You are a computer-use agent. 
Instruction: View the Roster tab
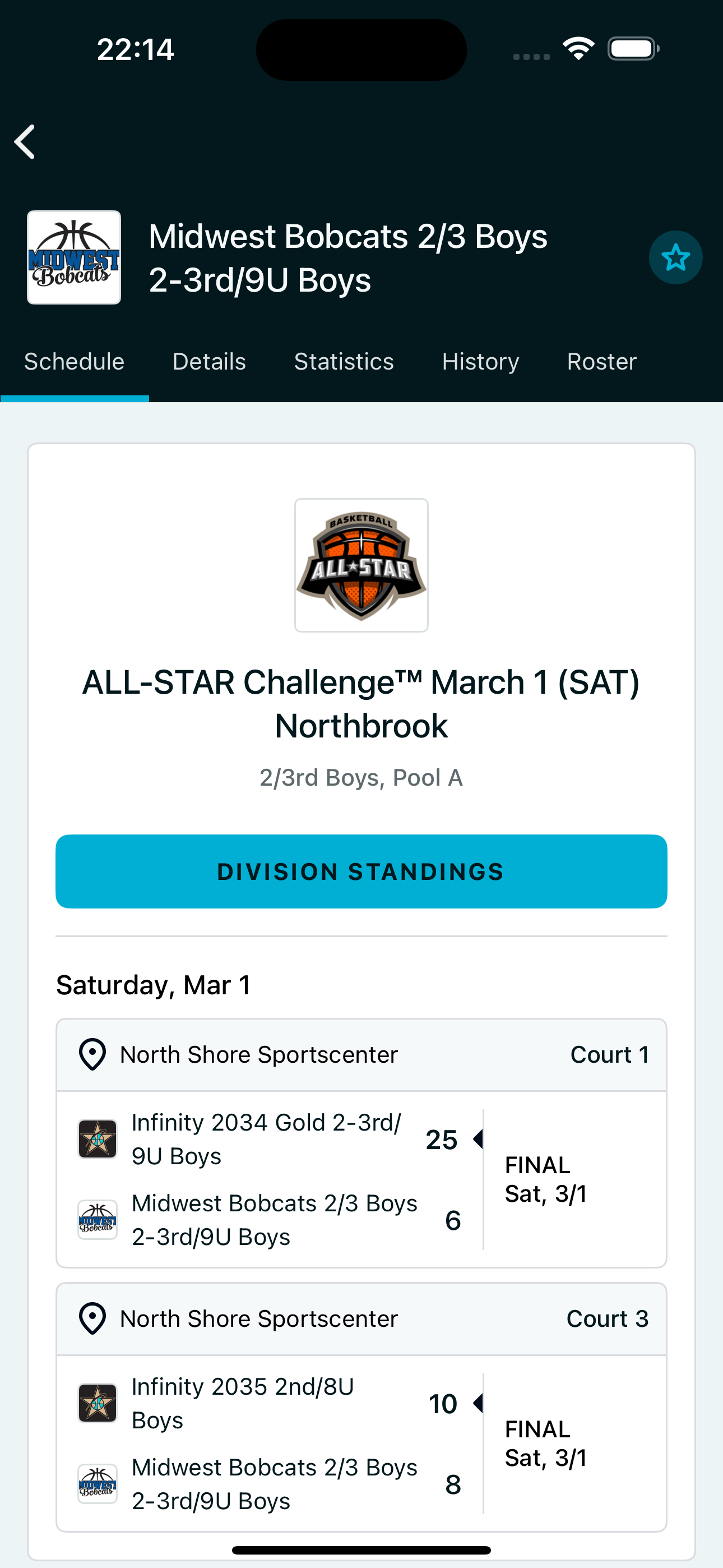pos(601,362)
